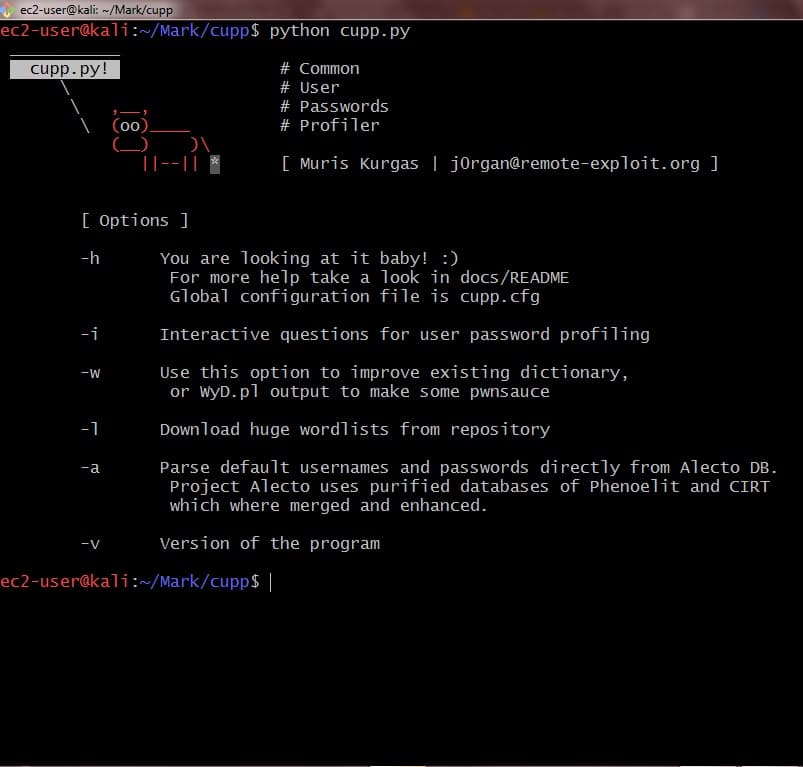This screenshot has height=767, width=803.
Task: Click 'Interactive questions for user password profiling'
Action: (x=405, y=334)
